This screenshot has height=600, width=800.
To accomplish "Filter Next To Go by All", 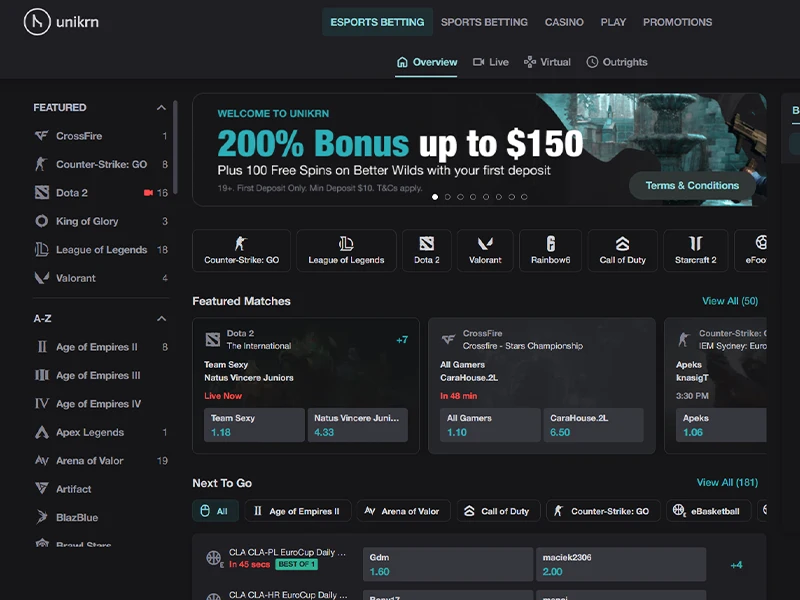I will click(x=215, y=511).
